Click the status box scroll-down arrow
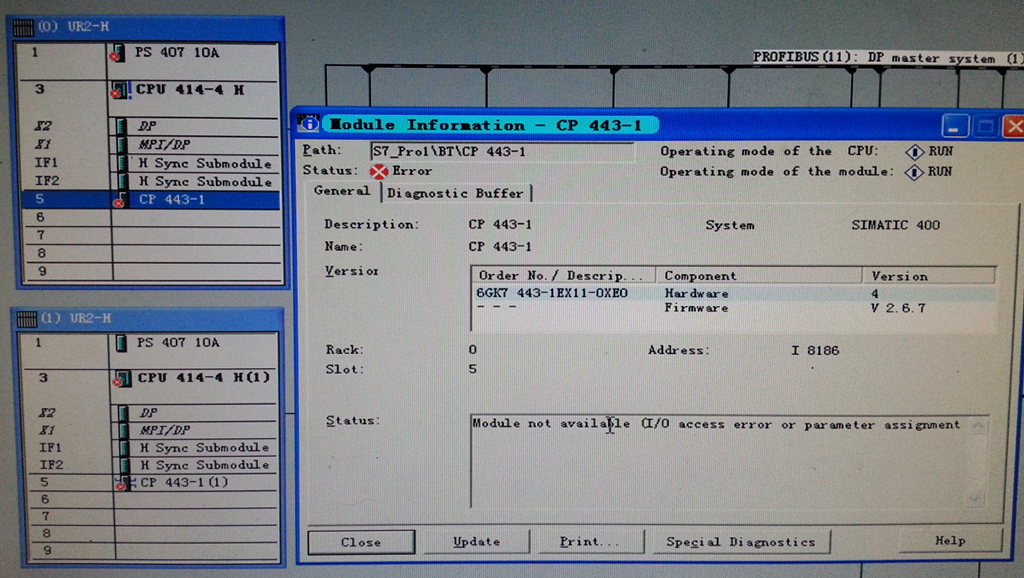Image resolution: width=1024 pixels, height=578 pixels. [975, 499]
